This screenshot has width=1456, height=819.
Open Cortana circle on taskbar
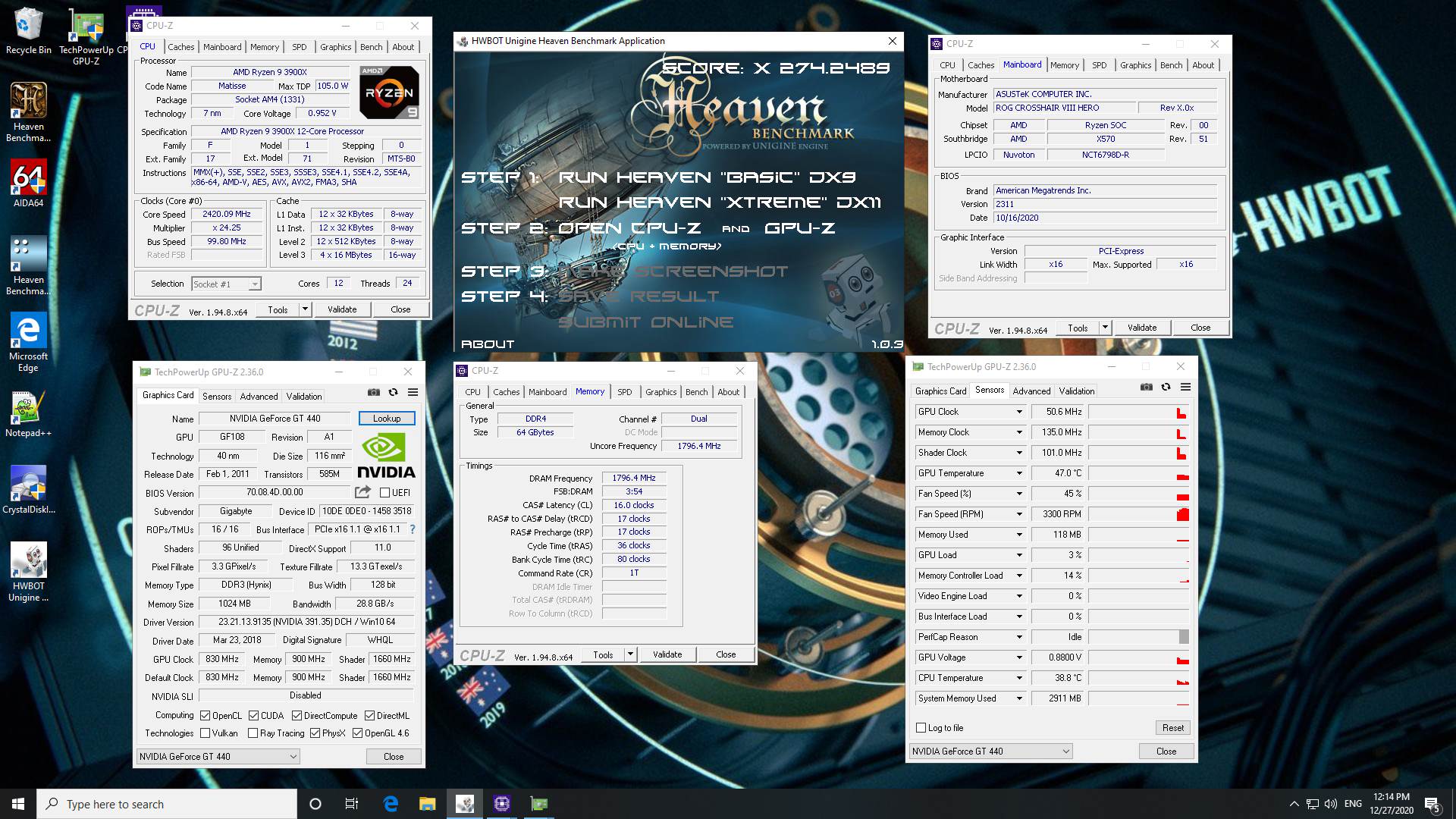tap(315, 804)
